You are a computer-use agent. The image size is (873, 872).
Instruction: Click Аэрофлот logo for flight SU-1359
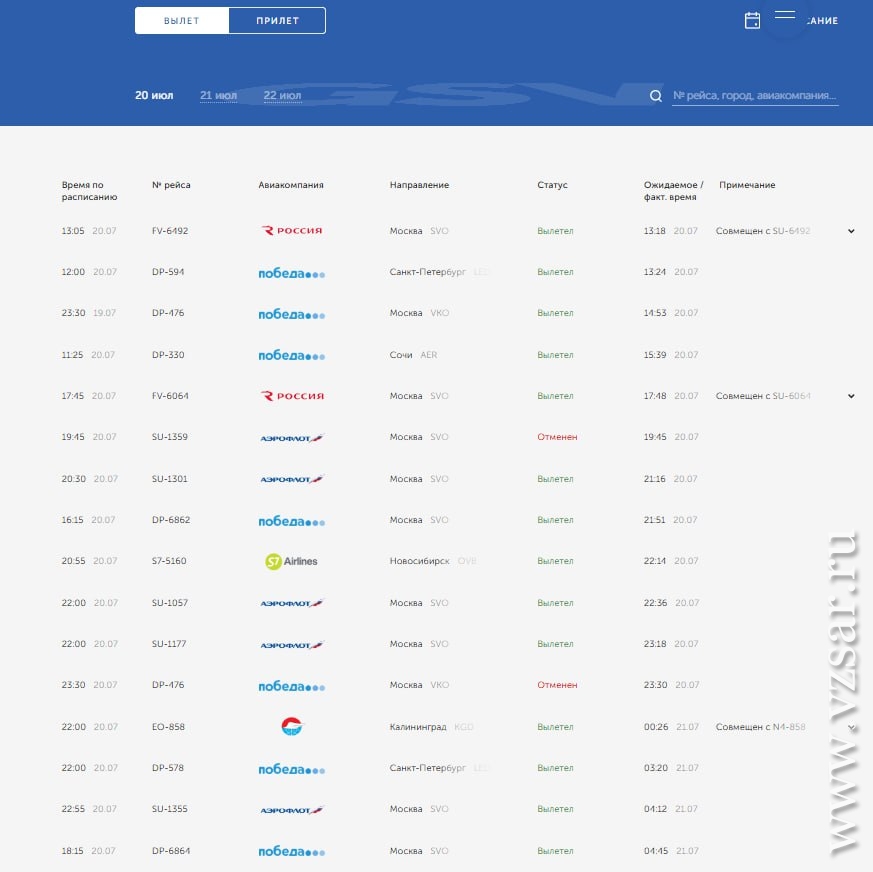pyautogui.click(x=292, y=438)
